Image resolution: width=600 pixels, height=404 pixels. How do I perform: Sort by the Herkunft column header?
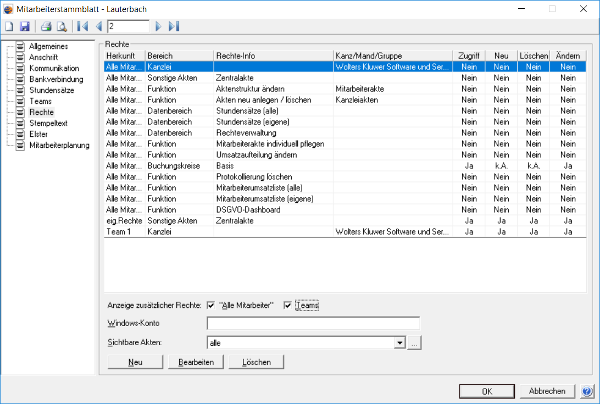tap(124, 56)
